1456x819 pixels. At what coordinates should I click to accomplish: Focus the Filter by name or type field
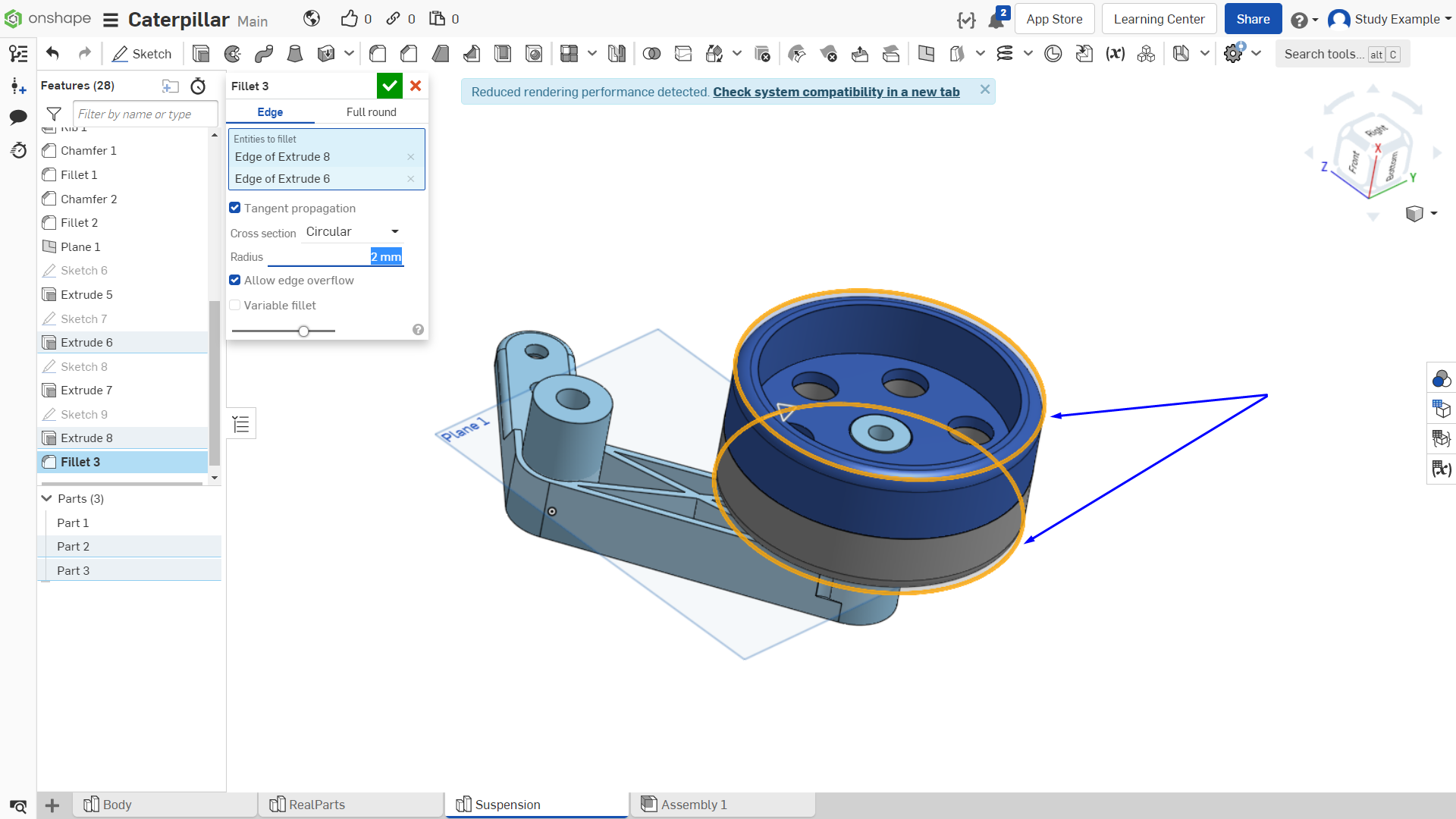point(146,114)
